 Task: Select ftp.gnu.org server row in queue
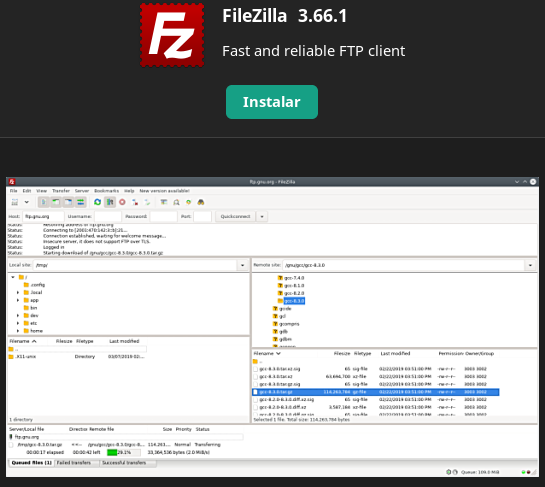(126, 437)
